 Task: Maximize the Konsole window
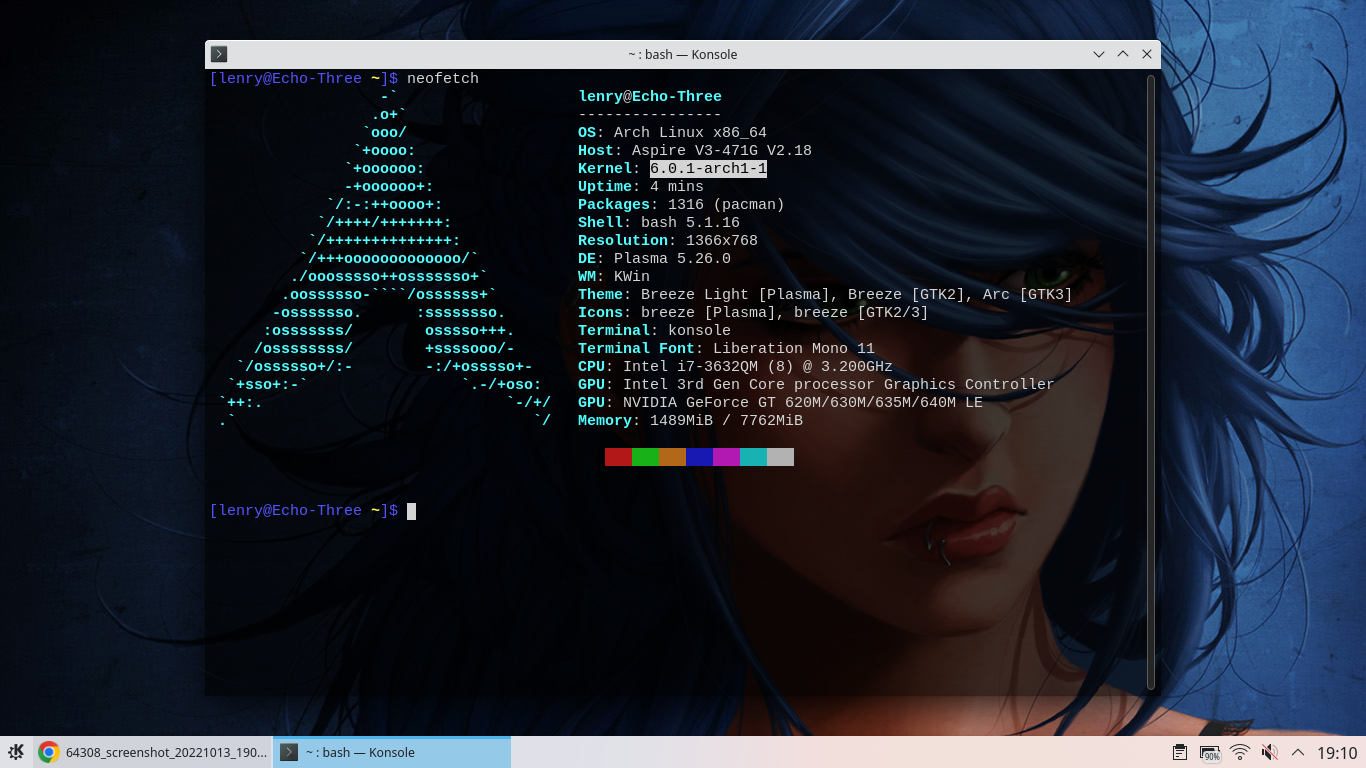tap(1123, 54)
